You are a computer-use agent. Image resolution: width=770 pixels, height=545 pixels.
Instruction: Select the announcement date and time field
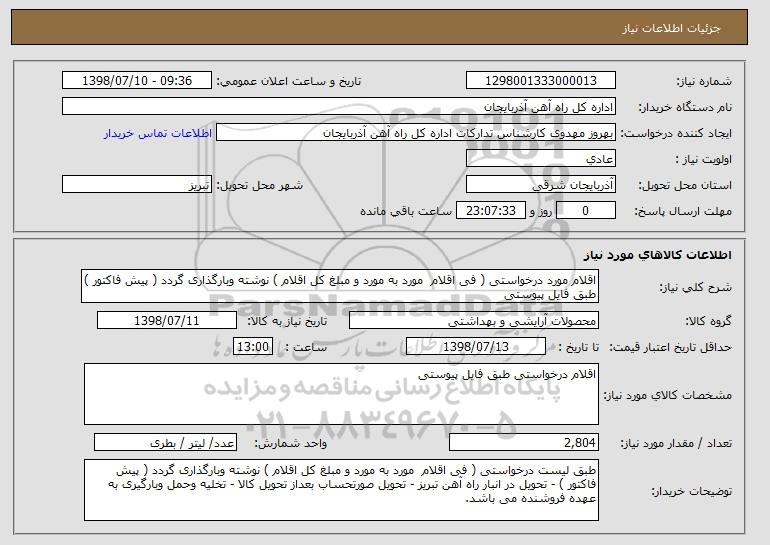137,81
